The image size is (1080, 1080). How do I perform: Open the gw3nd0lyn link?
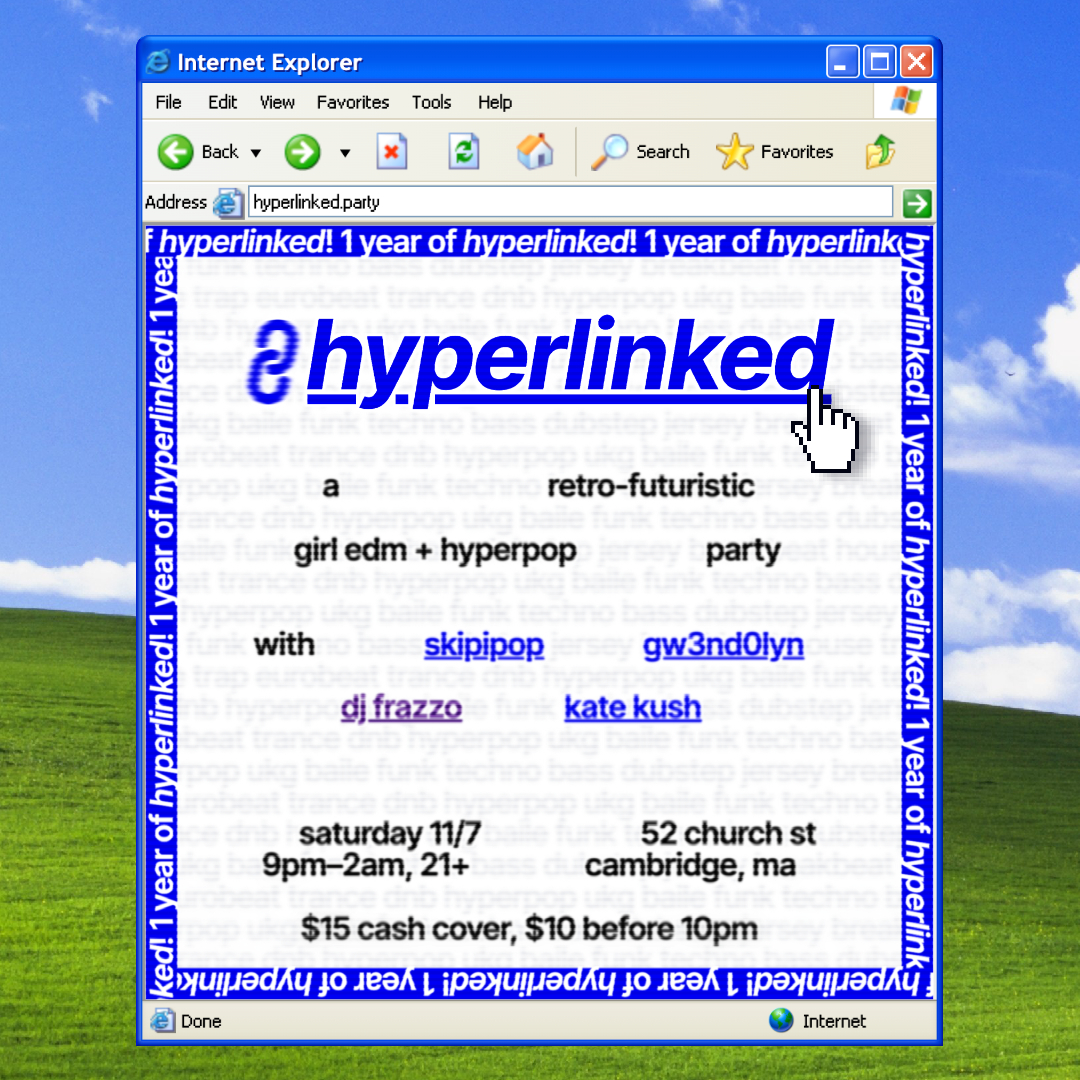[x=723, y=646]
